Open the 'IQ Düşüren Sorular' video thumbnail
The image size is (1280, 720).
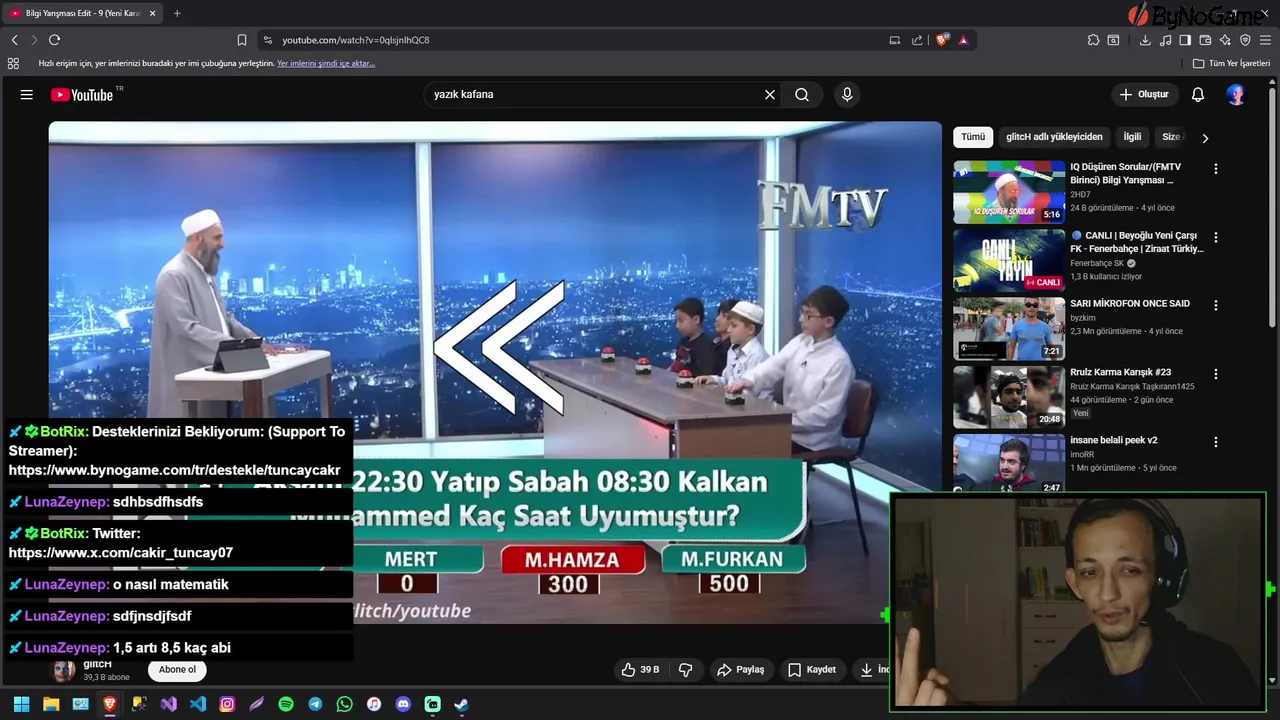1009,192
